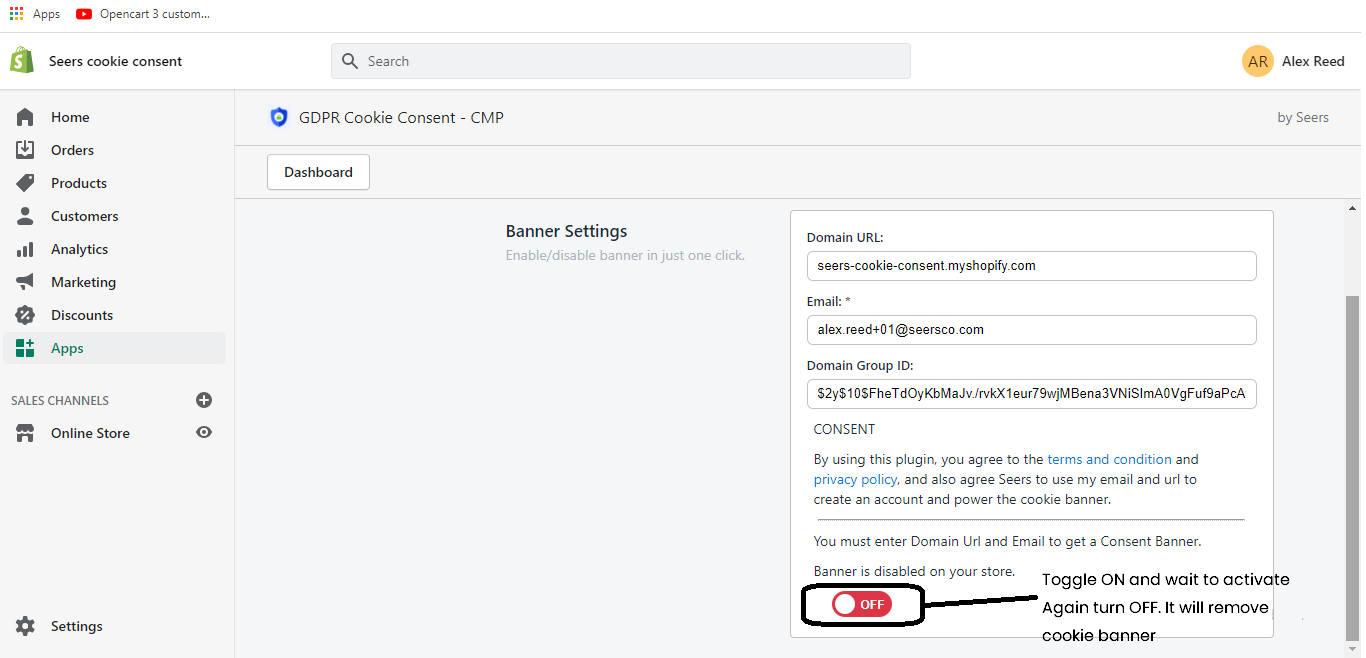View online store with eye icon
The image size is (1366, 658).
point(204,432)
